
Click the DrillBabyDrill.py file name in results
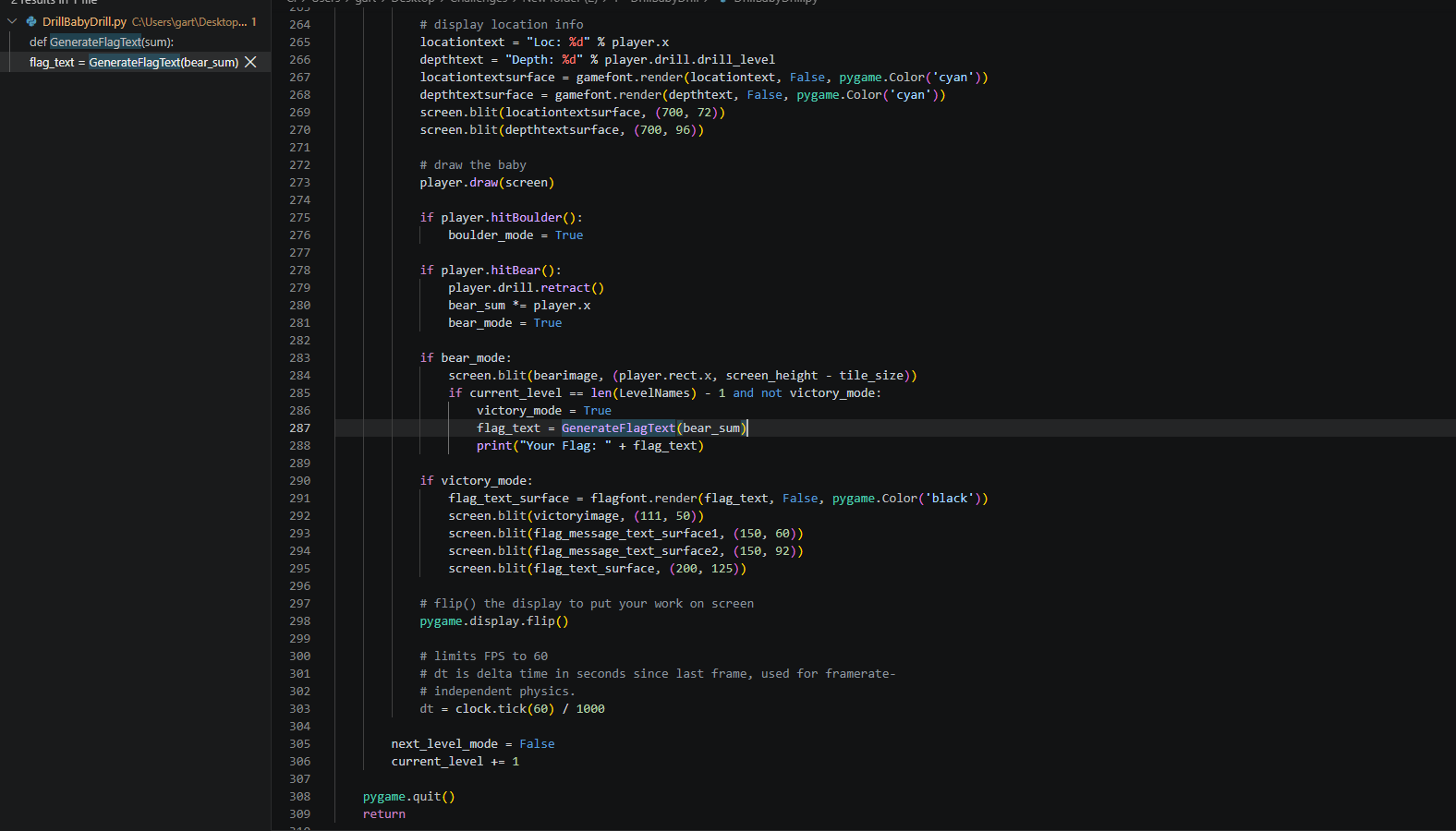84,21
